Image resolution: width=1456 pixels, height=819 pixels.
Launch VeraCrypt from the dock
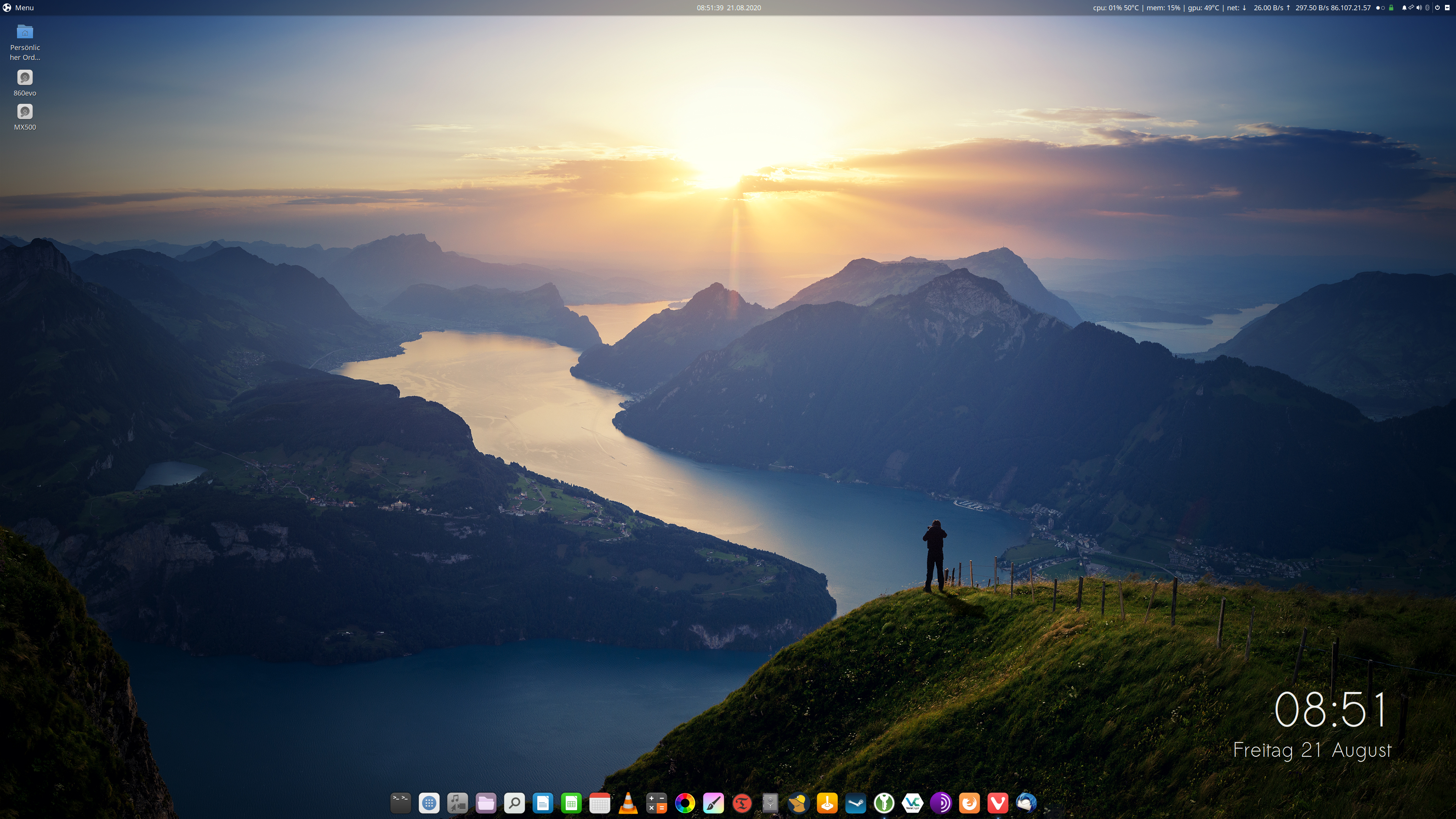[x=912, y=803]
